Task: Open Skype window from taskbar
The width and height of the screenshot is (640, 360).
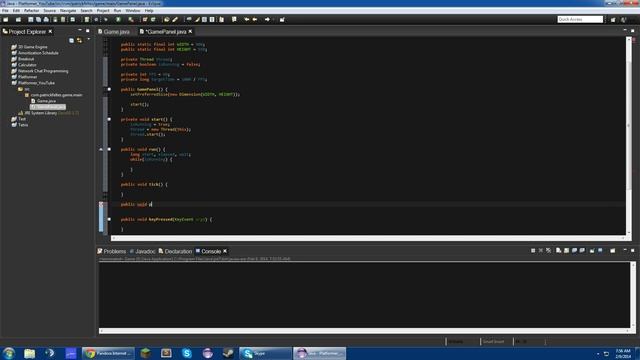Action: [265, 353]
